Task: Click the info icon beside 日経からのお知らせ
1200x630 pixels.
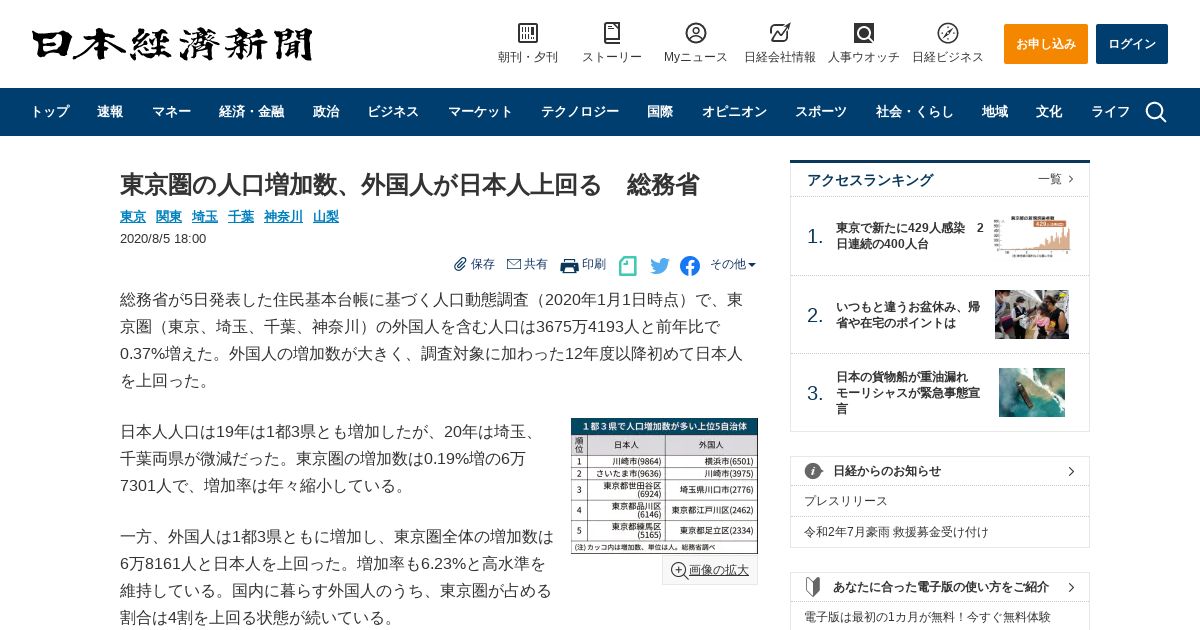Action: pos(814,471)
